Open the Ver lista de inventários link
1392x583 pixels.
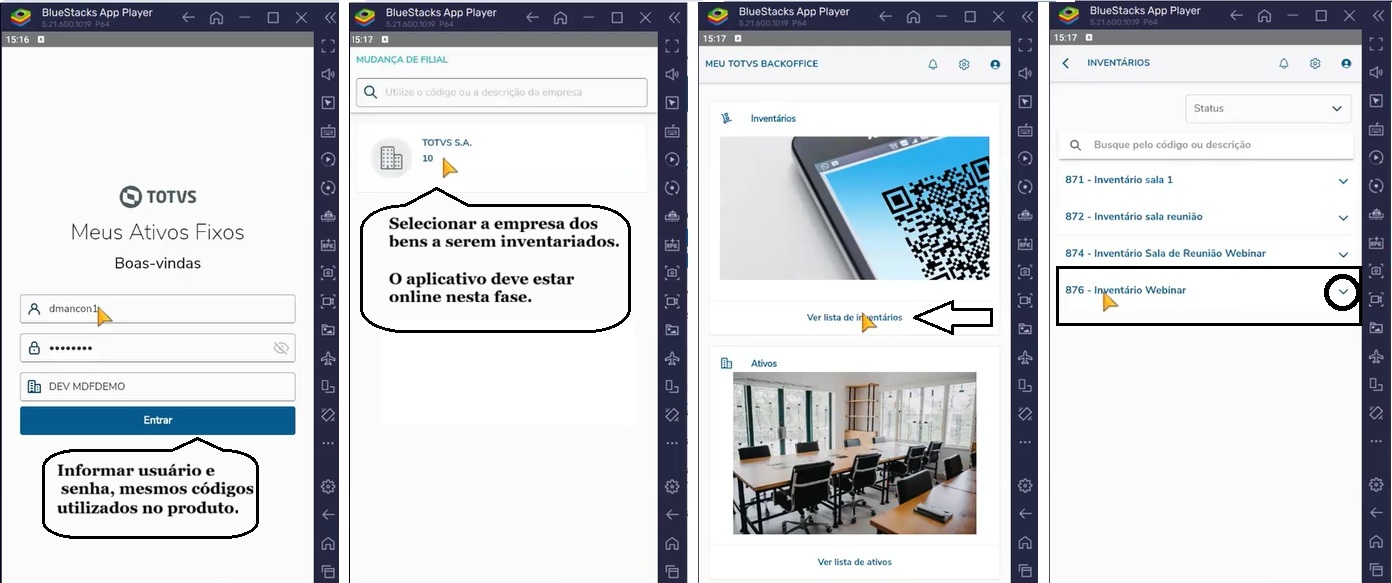pyautogui.click(x=854, y=317)
